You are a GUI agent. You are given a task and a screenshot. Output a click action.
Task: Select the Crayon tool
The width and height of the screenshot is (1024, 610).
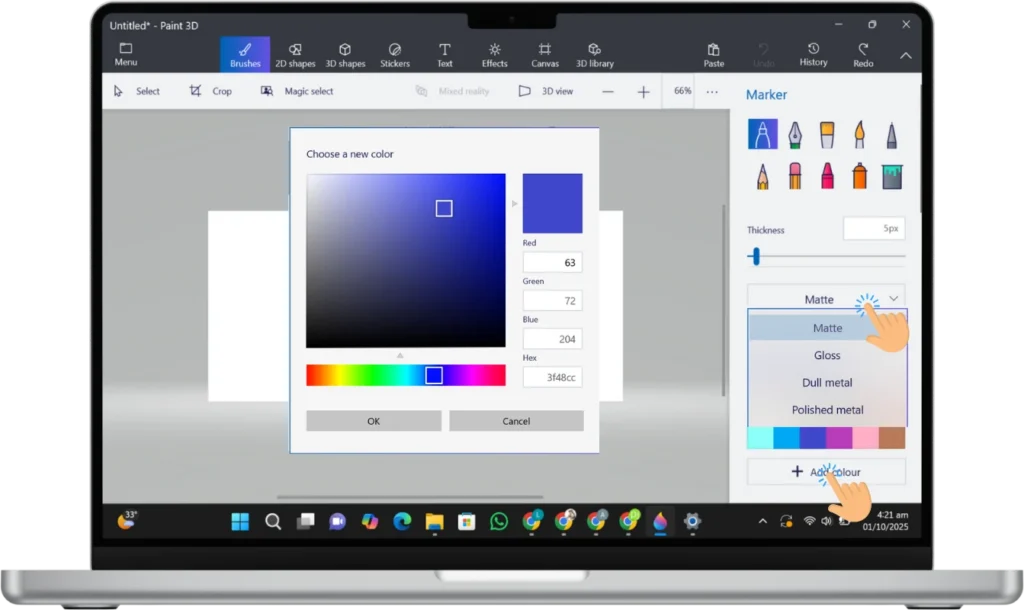point(828,174)
